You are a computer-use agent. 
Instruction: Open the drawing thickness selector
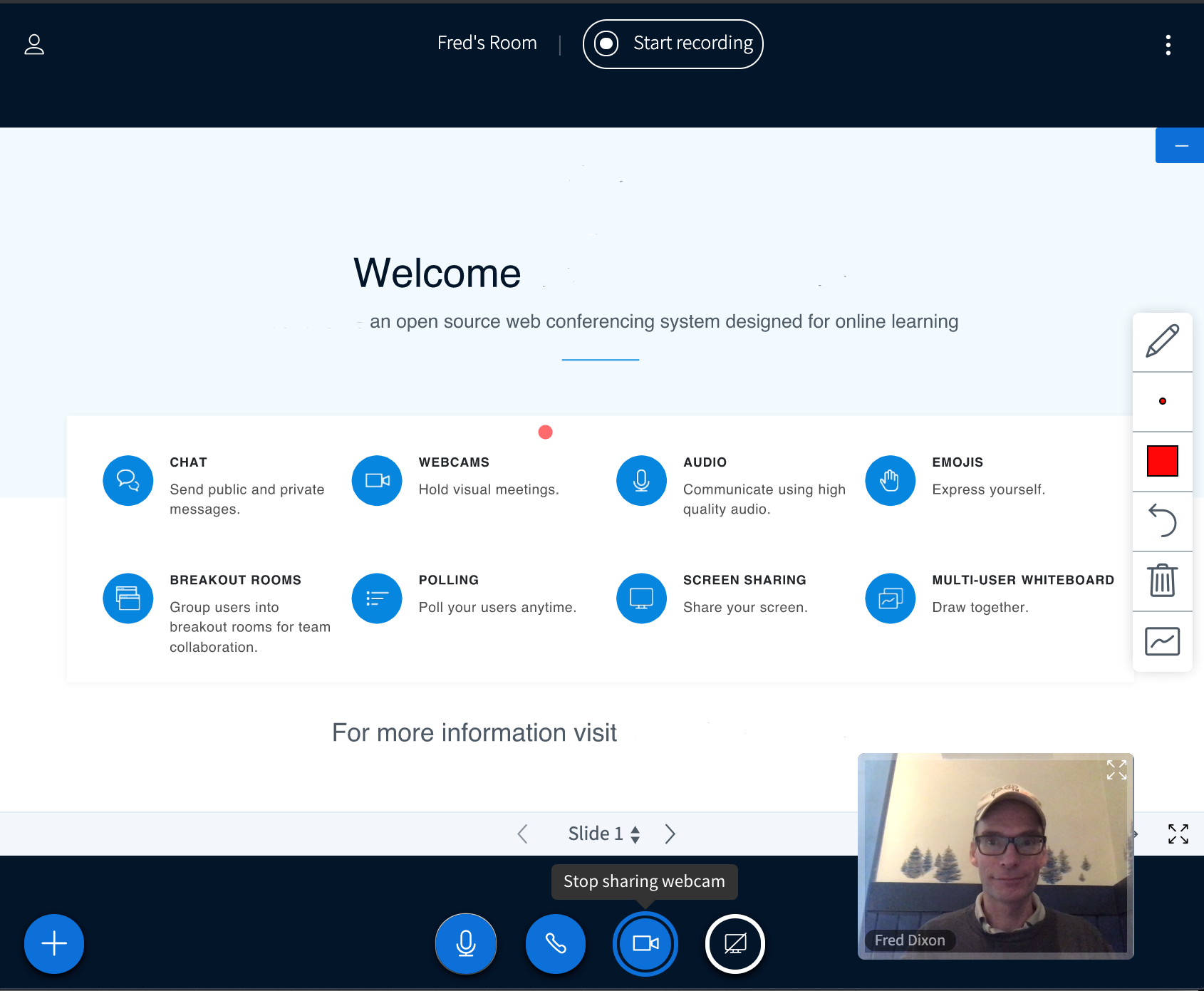[1162, 401]
